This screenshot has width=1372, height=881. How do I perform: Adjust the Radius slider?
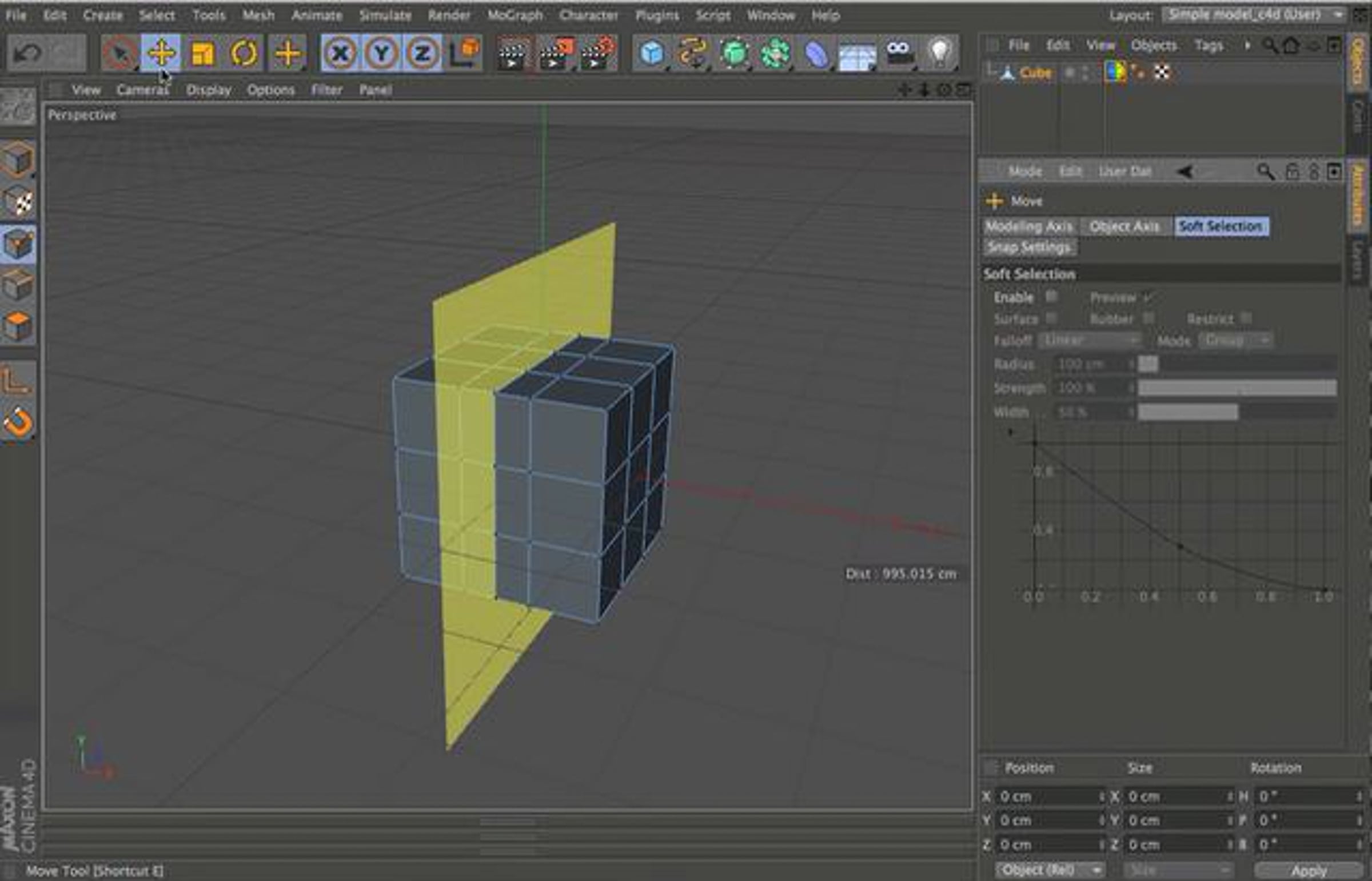point(1237,364)
